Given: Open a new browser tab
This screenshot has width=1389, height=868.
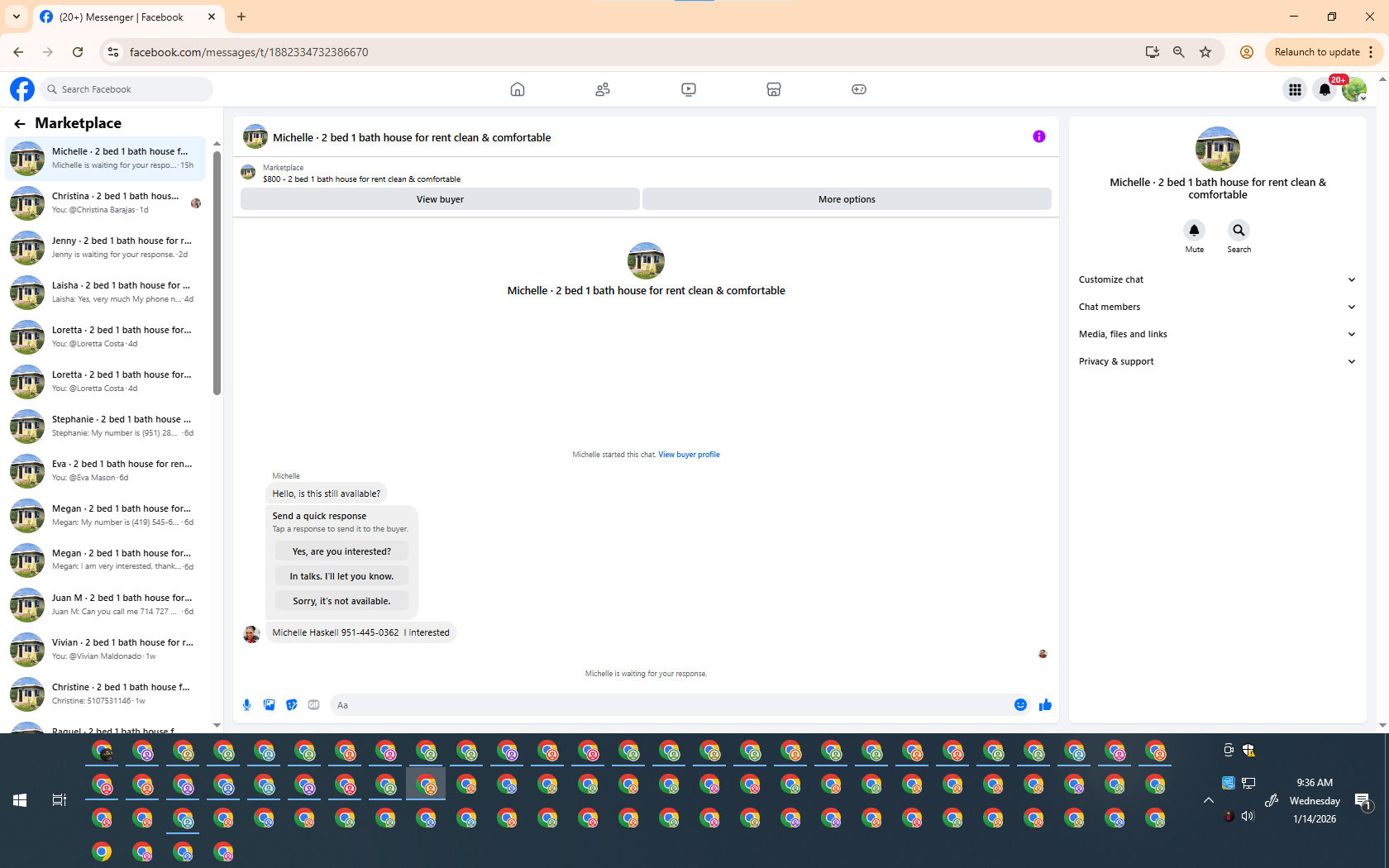Looking at the screenshot, I should click(241, 17).
